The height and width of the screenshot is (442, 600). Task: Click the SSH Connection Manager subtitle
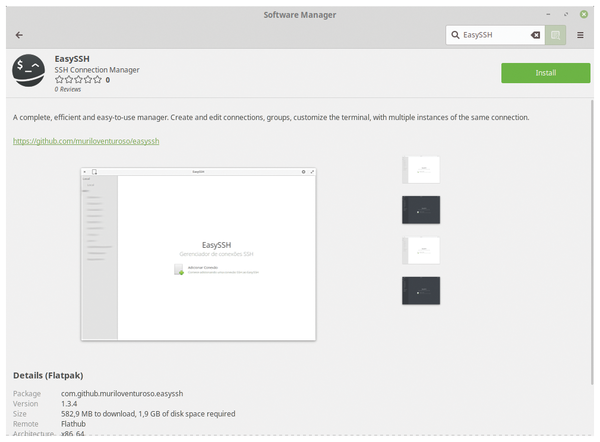coord(97,70)
